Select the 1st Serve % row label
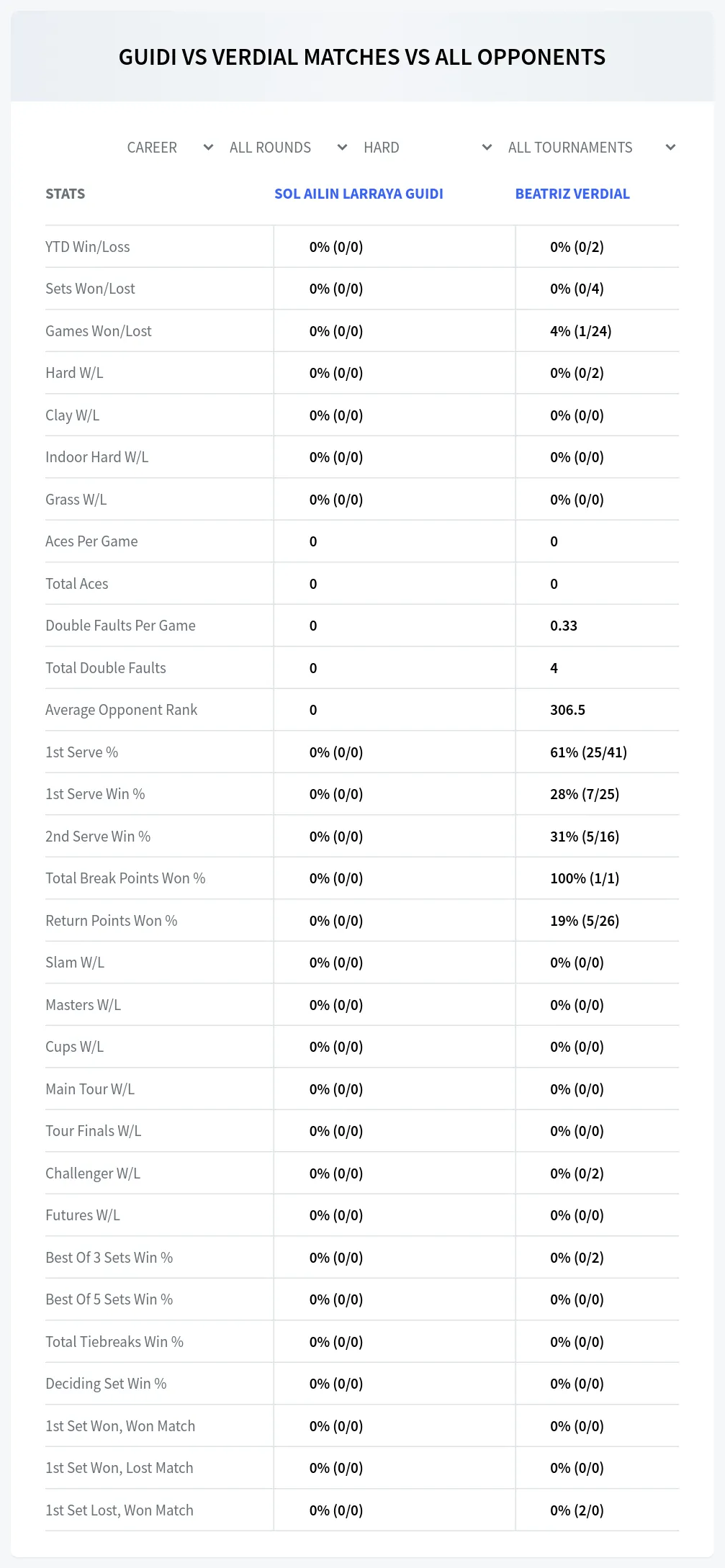 point(82,752)
